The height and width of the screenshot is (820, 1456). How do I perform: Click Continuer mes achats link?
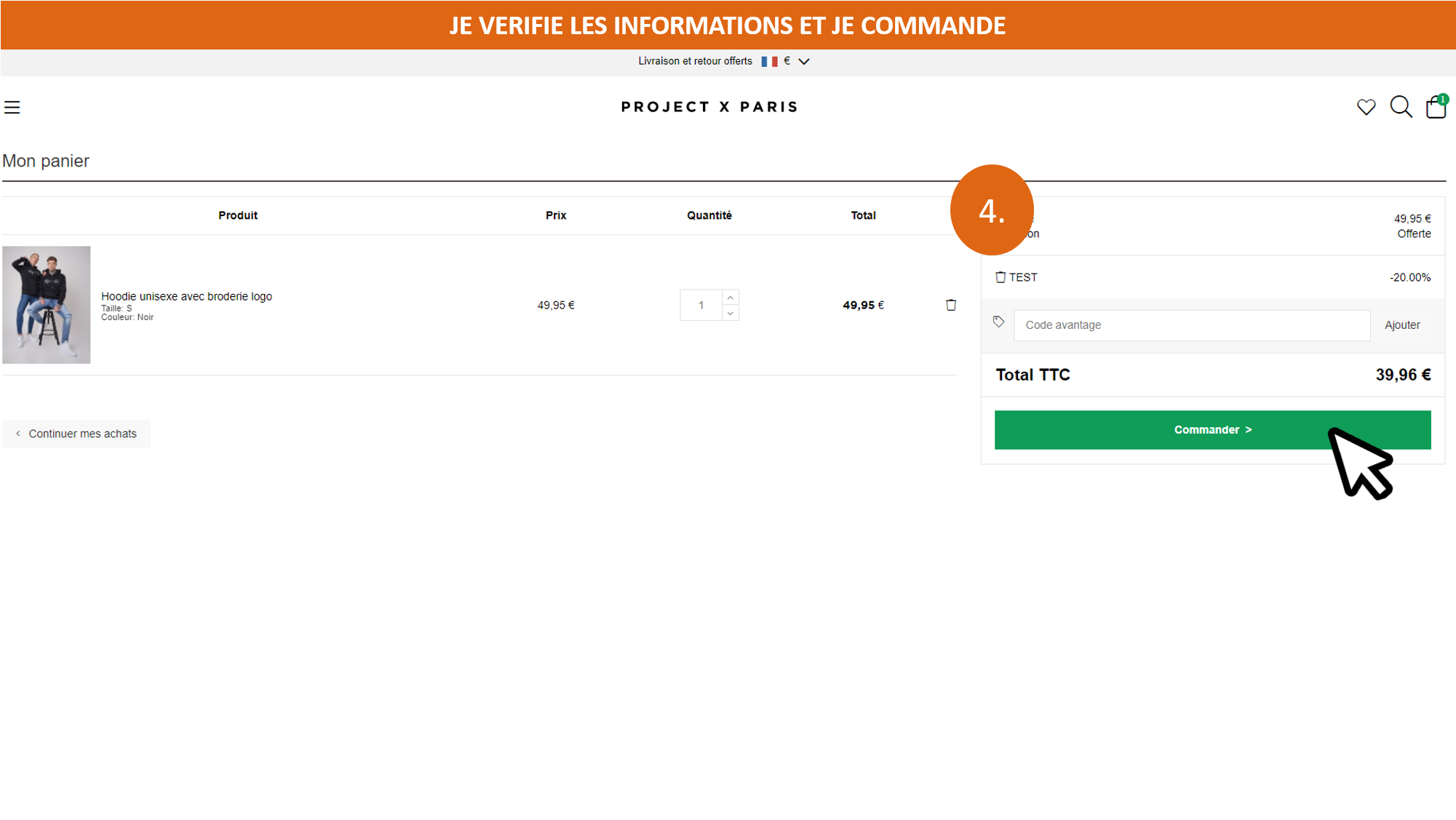click(x=76, y=434)
